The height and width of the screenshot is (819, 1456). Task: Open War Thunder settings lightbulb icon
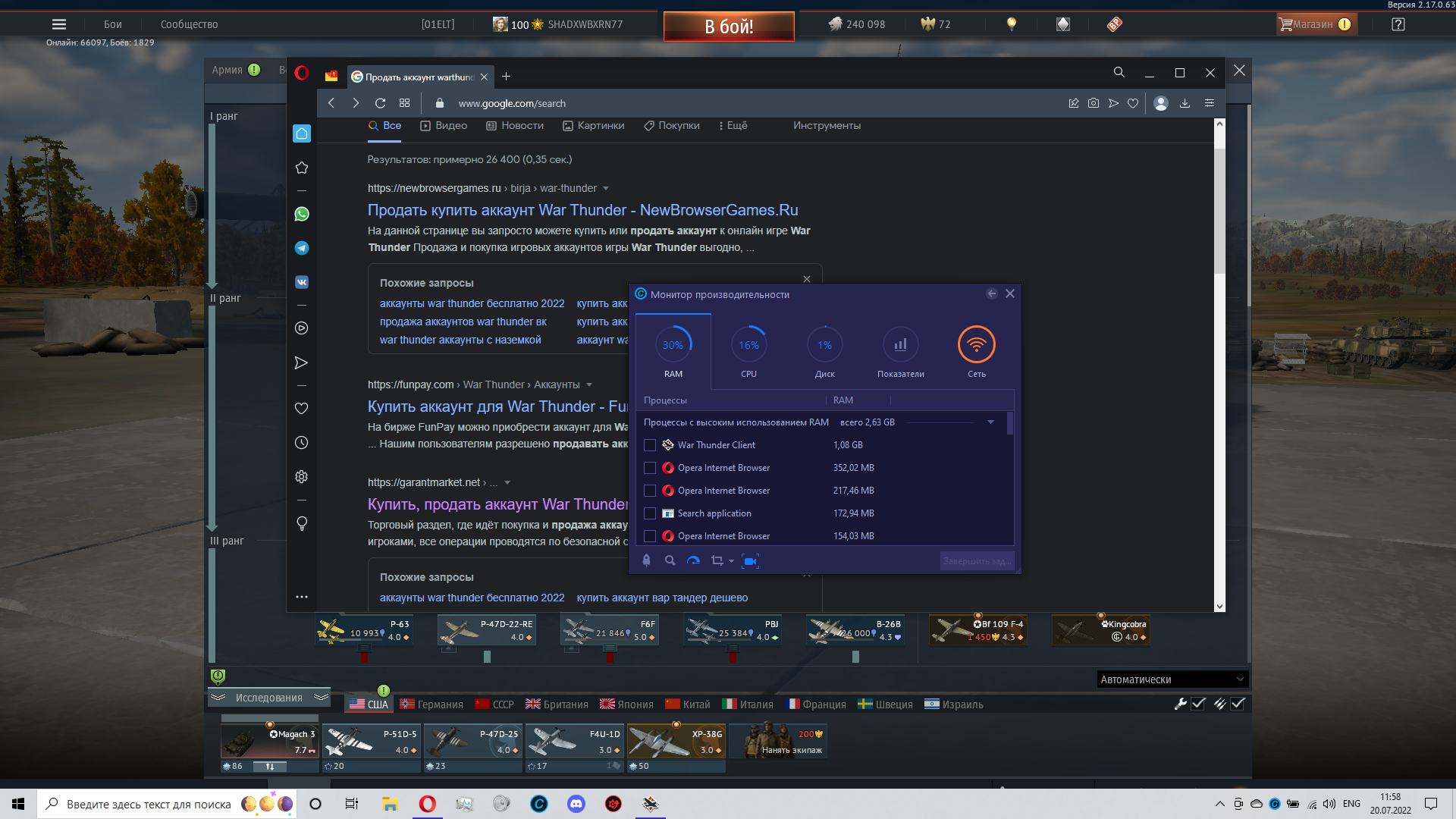1012,24
